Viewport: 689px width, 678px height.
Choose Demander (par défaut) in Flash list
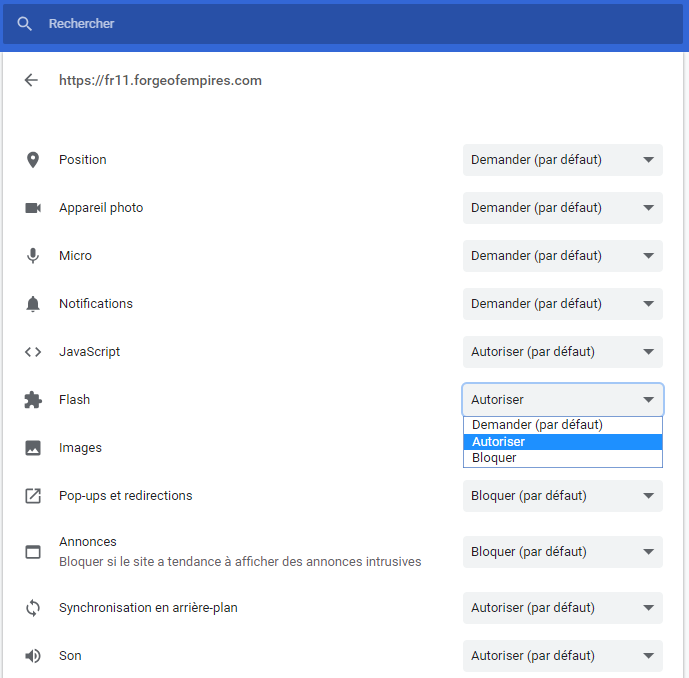coord(562,425)
